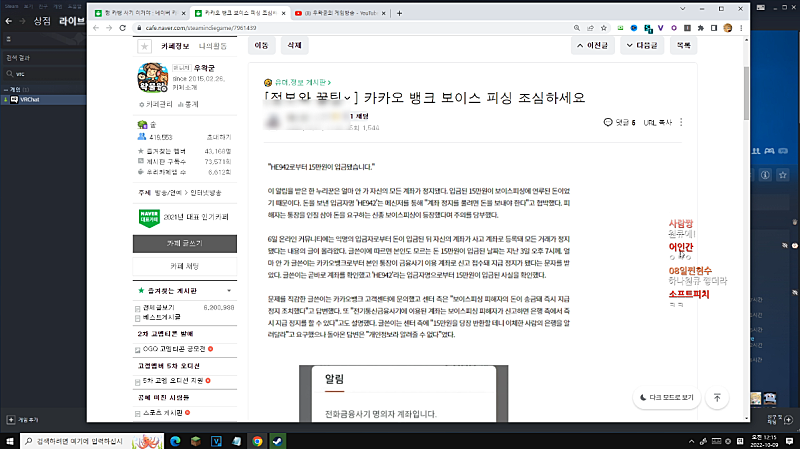Screen dimensions: 800x449
Task: Open Minecraft from the taskbar
Action: click(x=196, y=441)
